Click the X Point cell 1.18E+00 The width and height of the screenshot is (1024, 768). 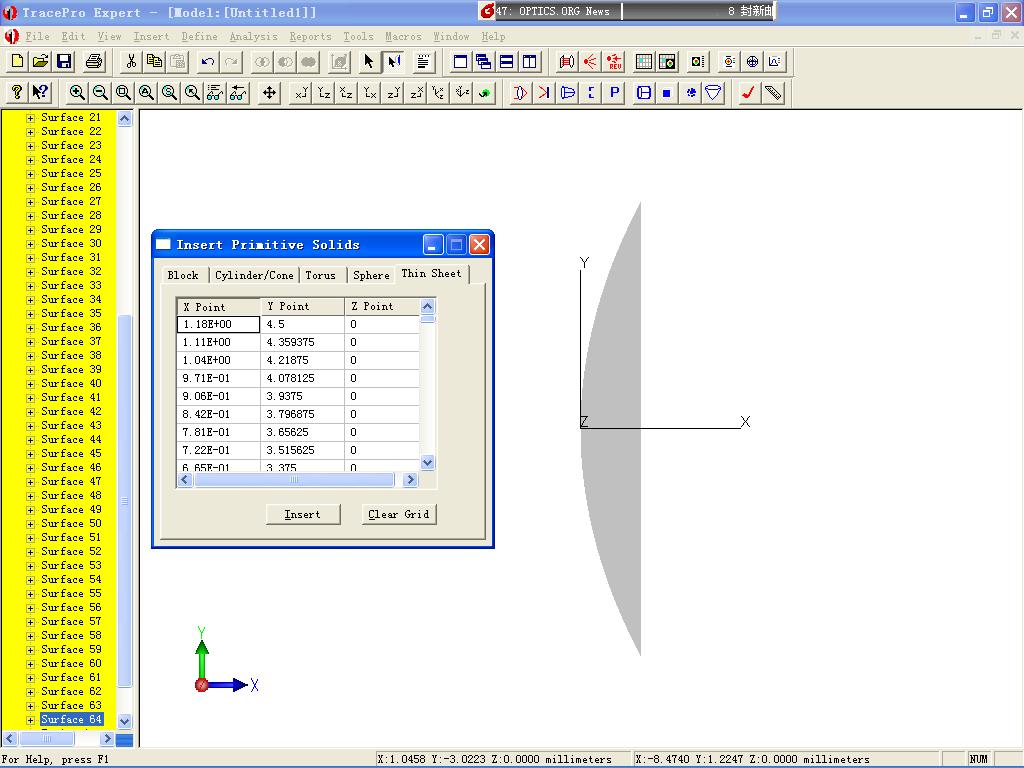point(218,325)
